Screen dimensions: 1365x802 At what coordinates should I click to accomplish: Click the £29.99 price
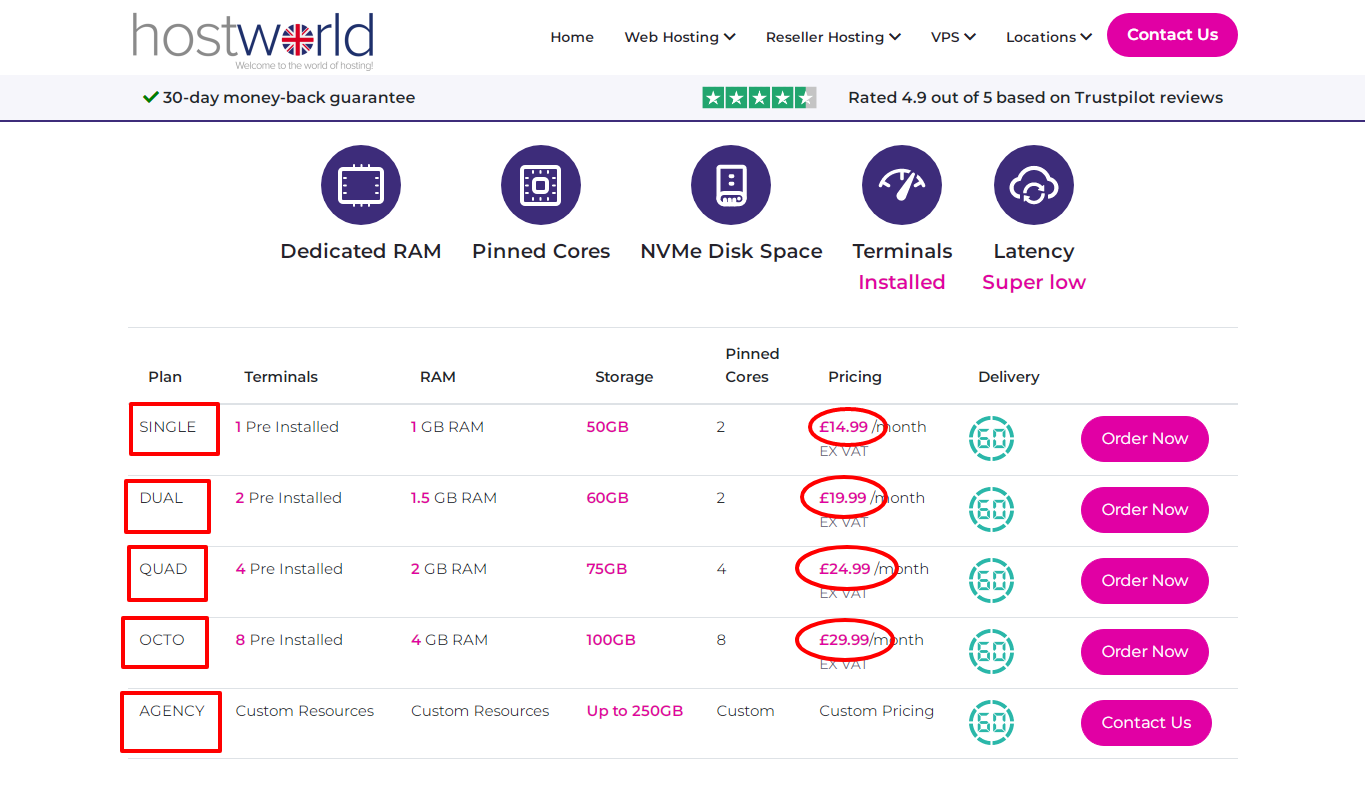[844, 640]
